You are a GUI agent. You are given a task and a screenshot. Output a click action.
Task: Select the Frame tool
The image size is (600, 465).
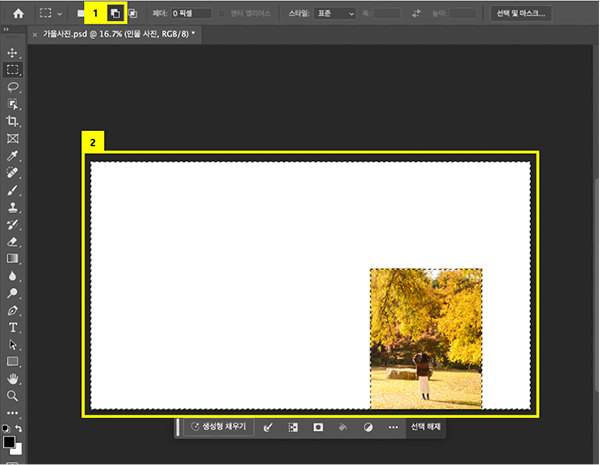(12, 139)
